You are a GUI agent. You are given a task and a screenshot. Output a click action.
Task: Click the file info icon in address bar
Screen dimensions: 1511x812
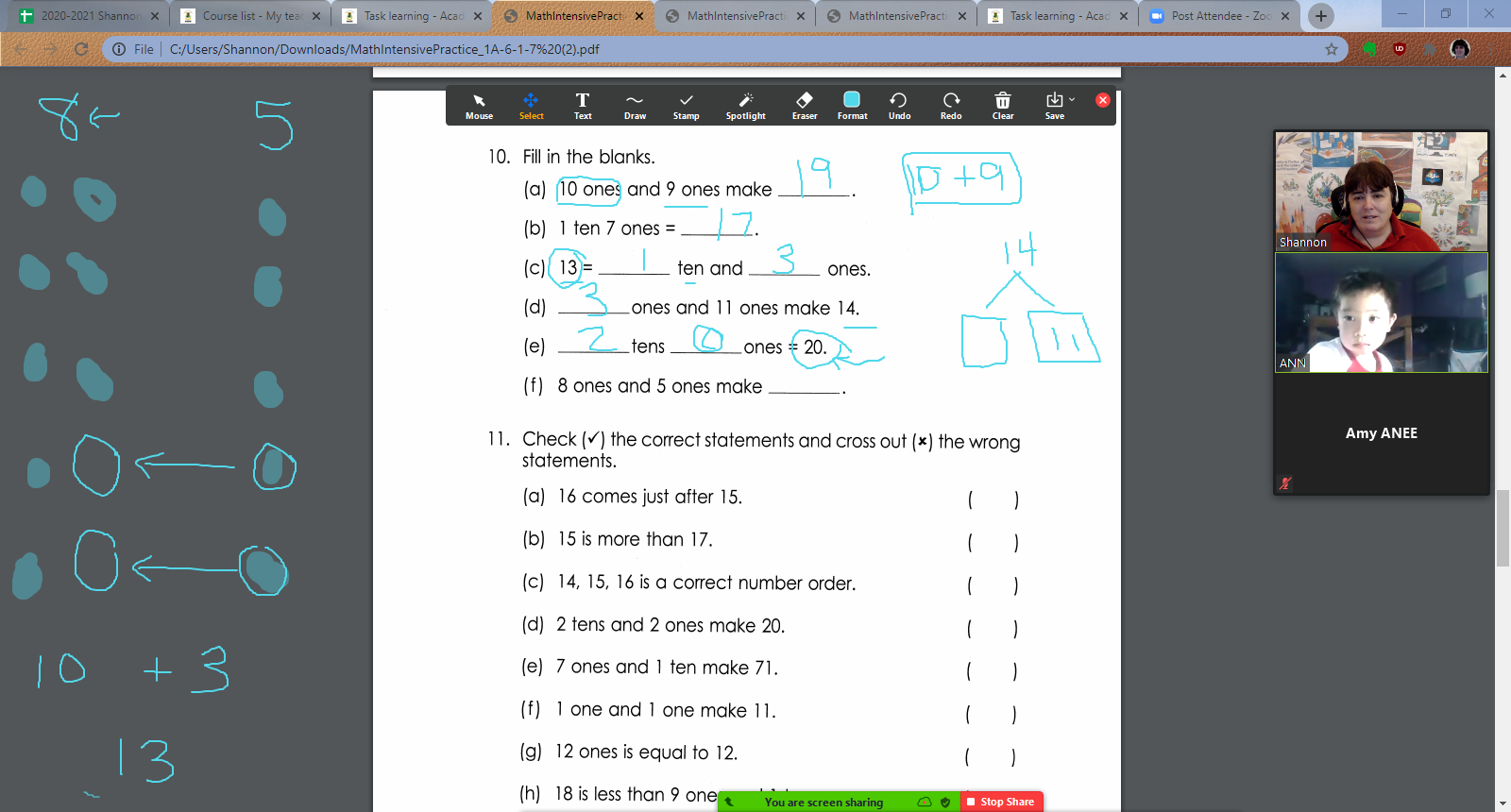(x=120, y=49)
